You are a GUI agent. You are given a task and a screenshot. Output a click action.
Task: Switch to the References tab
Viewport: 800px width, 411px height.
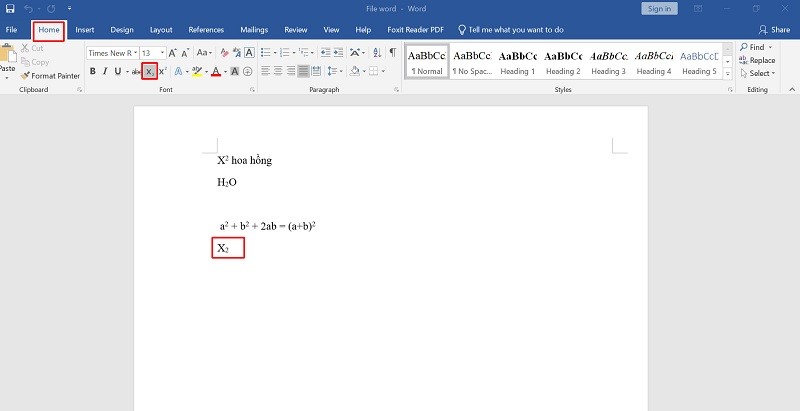[206, 30]
